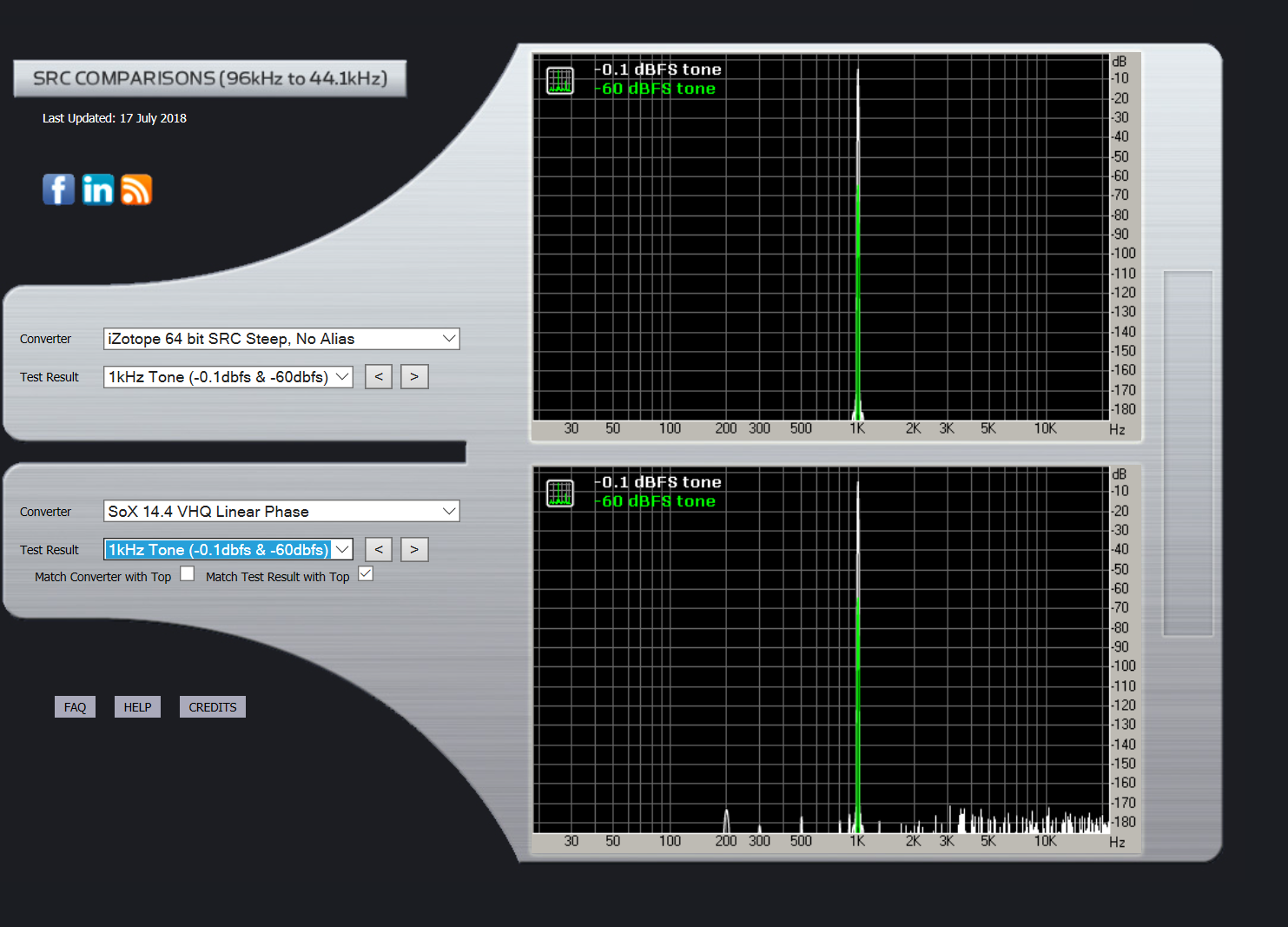Click '-60 dBFS tone' legend in top graph
Screen dimensions: 1288x927
tap(656, 89)
